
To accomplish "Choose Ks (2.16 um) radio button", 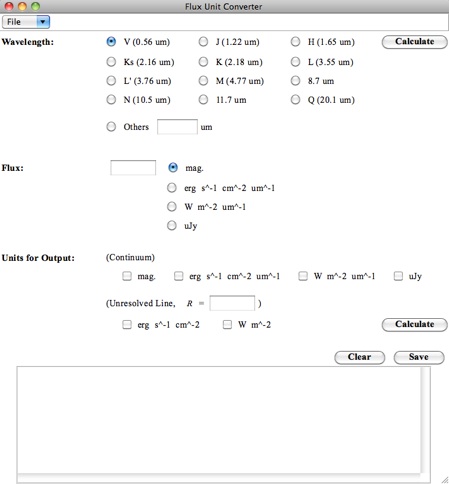I will (111, 62).
